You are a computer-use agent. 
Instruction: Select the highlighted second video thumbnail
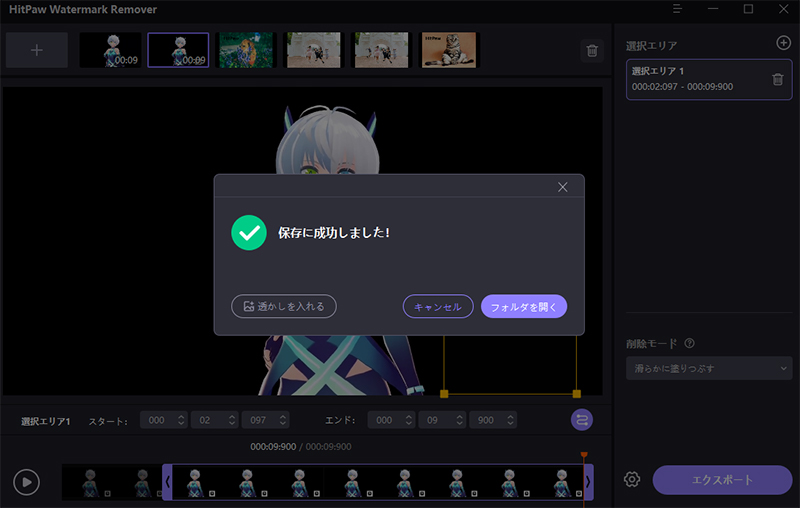coord(178,50)
